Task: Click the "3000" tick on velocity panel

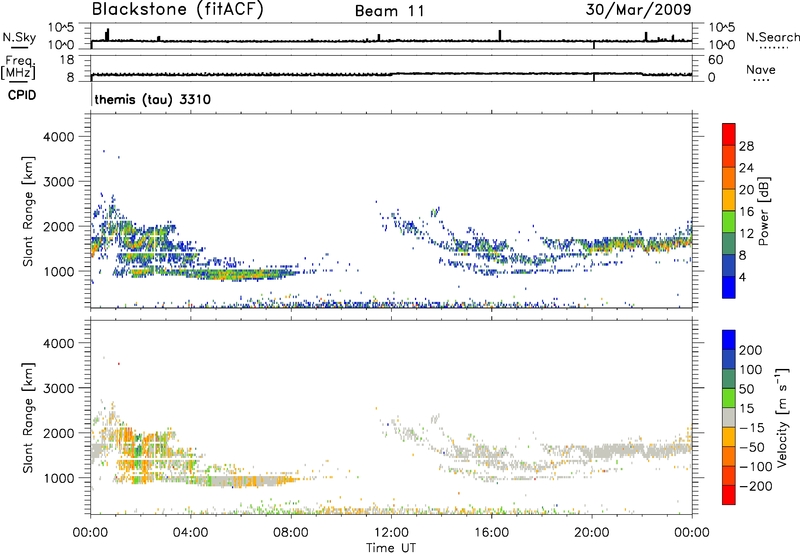Action: [59, 388]
